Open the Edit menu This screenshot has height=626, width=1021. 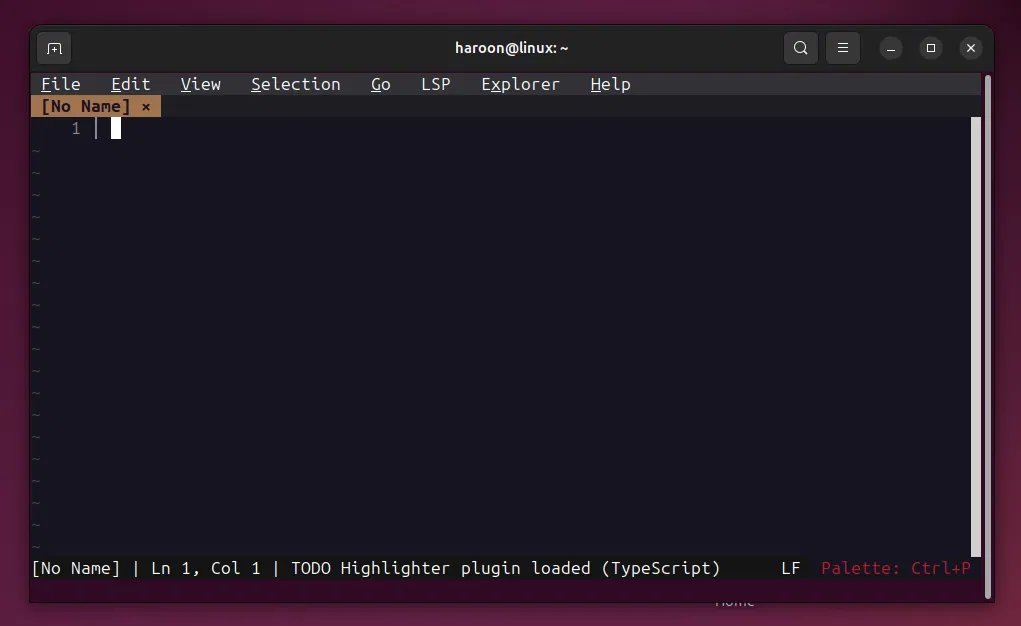tap(130, 84)
